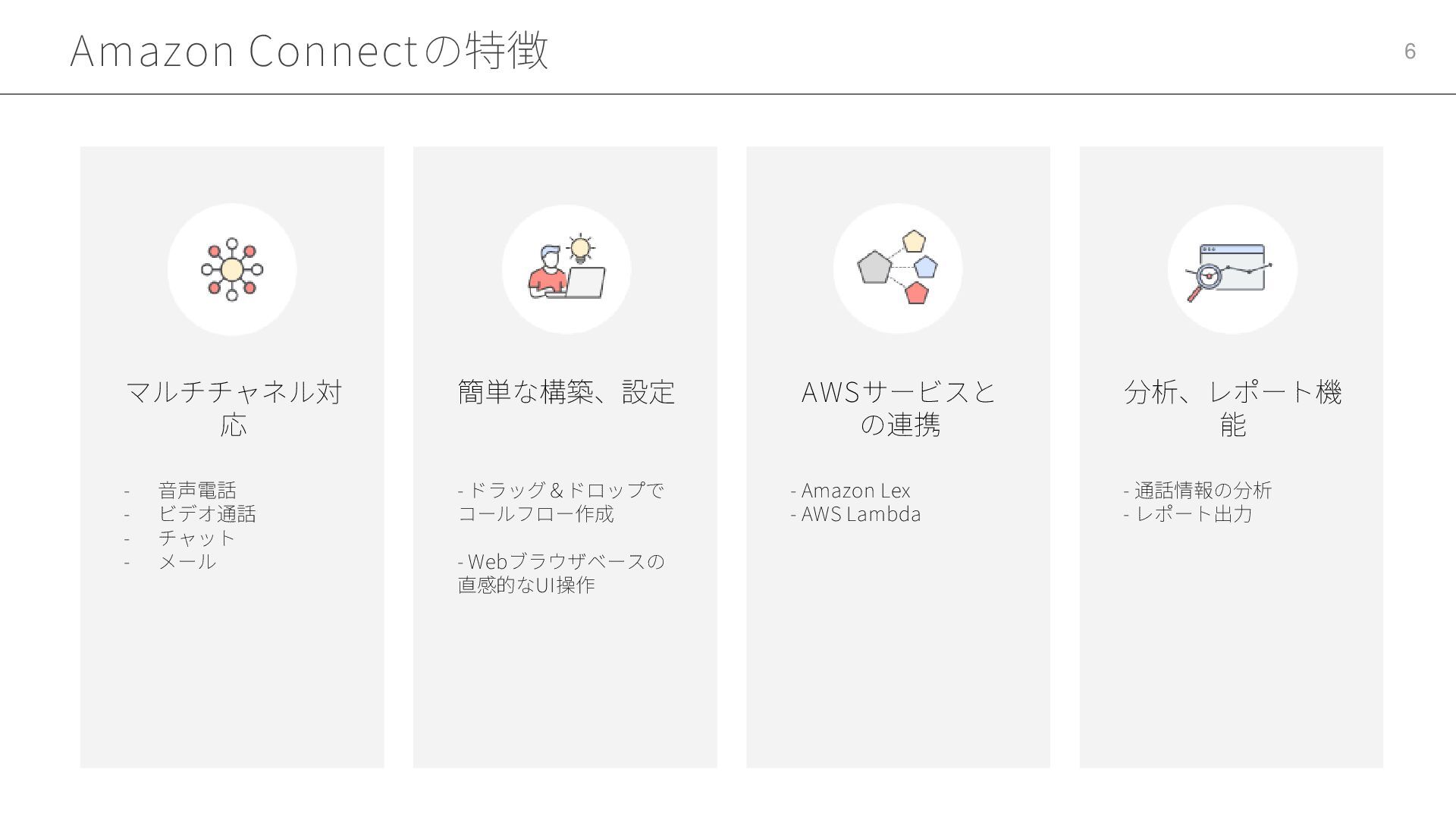Click the connected pentagons integration icon

coord(898,268)
